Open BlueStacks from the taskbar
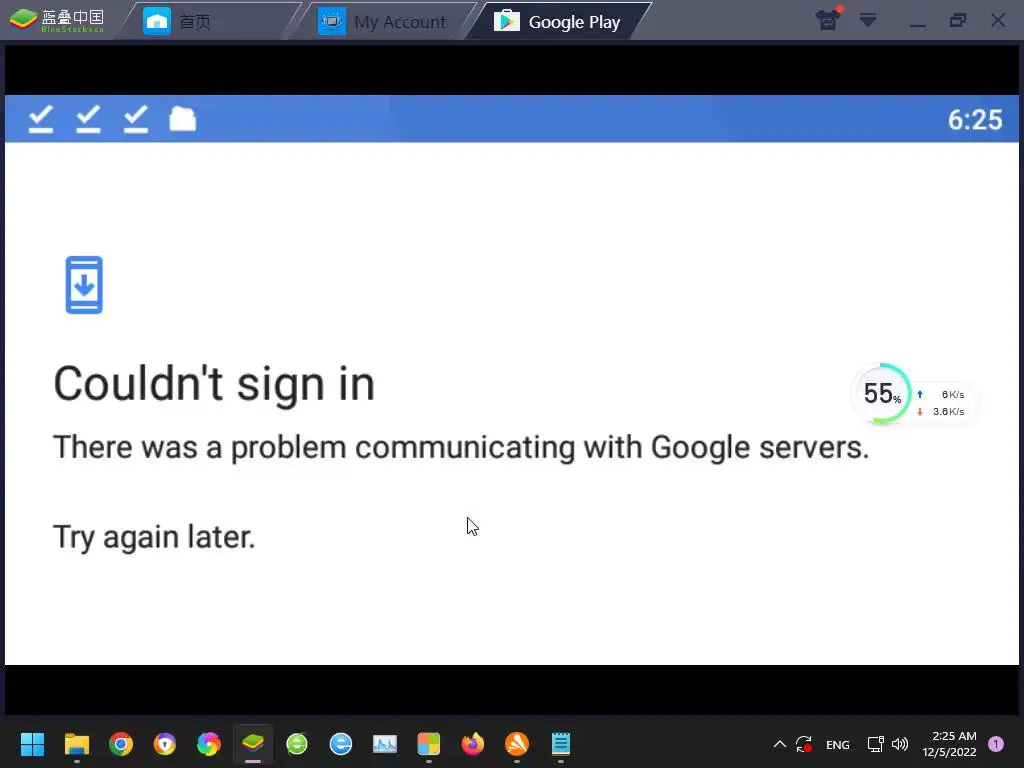 [x=253, y=743]
